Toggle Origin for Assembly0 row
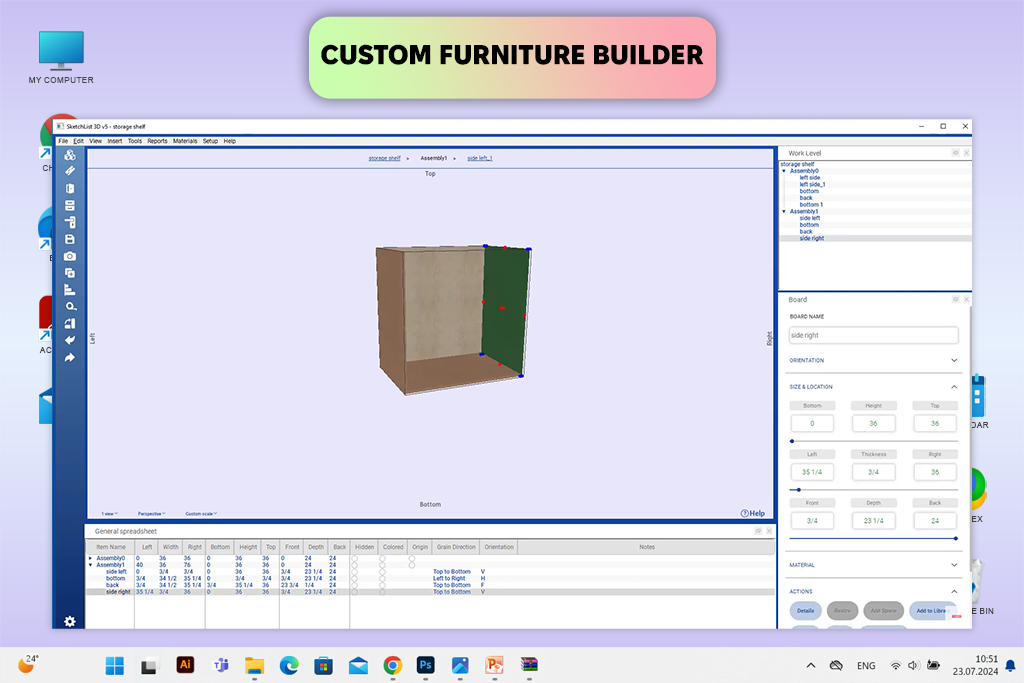 point(412,558)
